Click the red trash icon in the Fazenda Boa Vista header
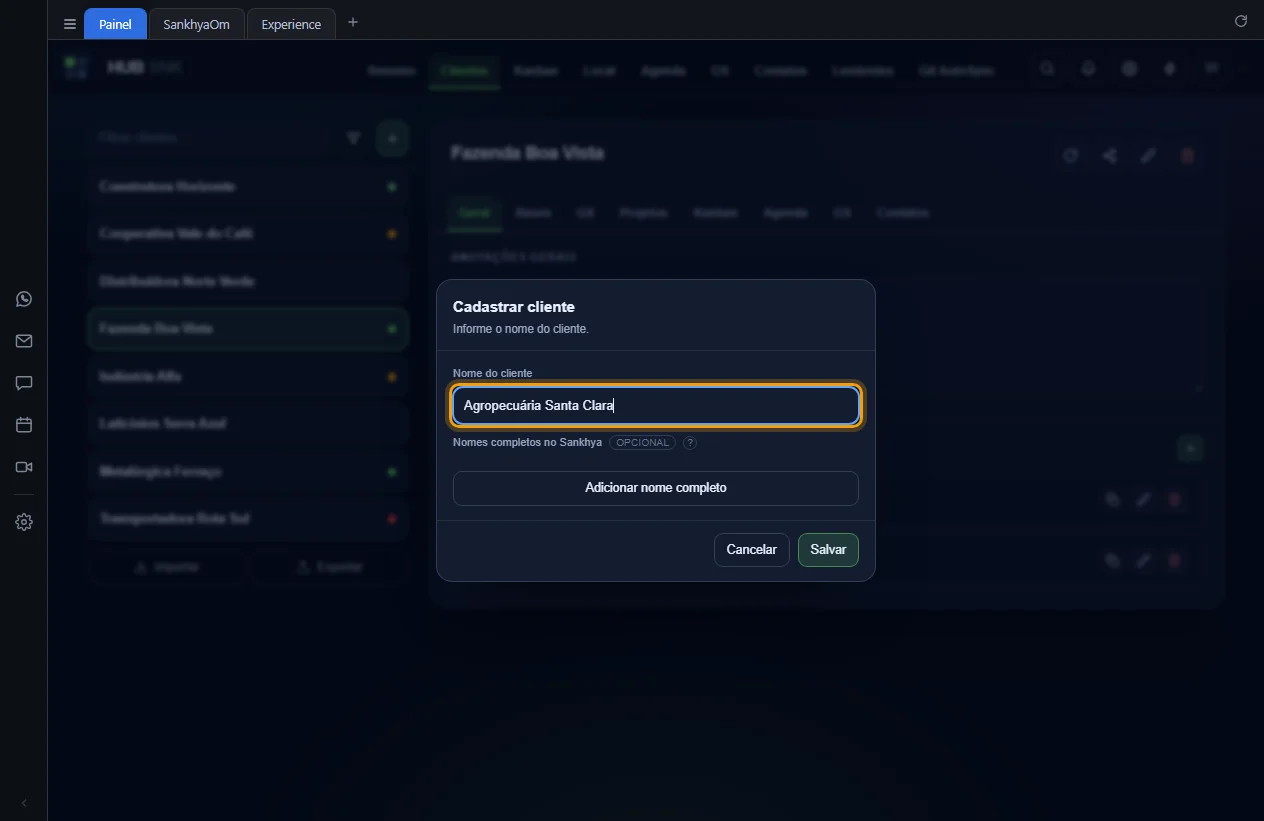This screenshot has width=1264, height=821. click(1188, 155)
